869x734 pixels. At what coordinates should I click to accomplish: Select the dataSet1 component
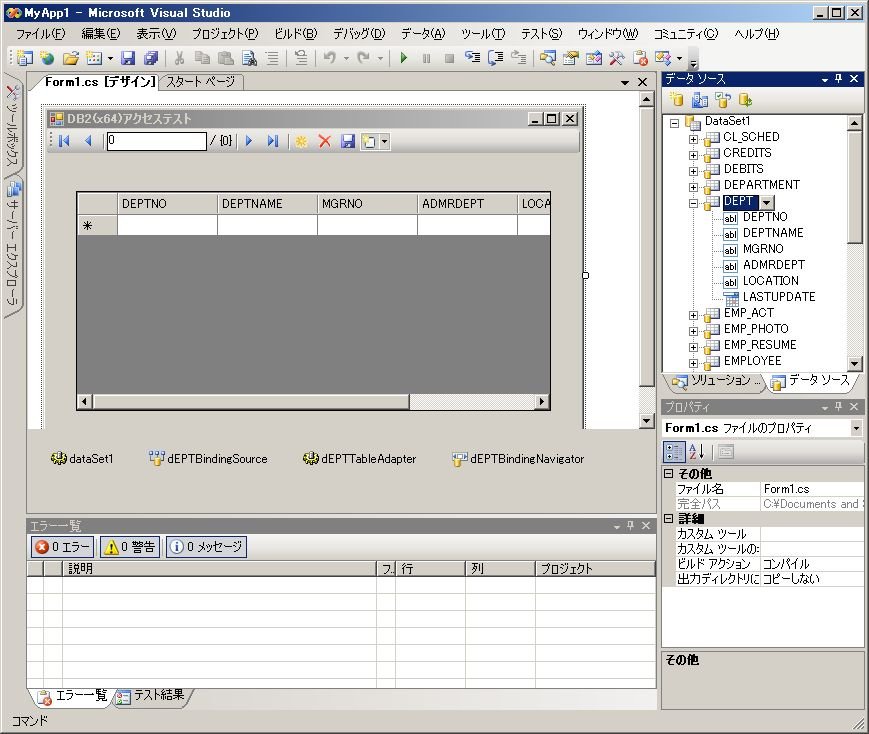tap(82, 458)
